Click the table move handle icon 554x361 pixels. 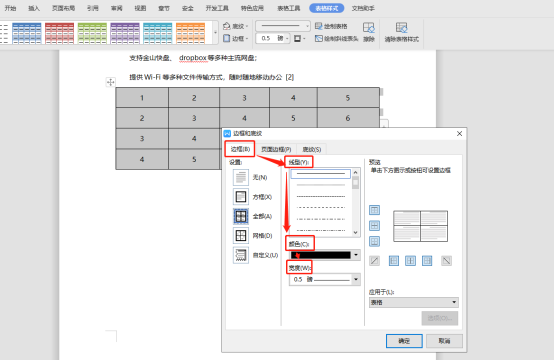[x=111, y=82]
